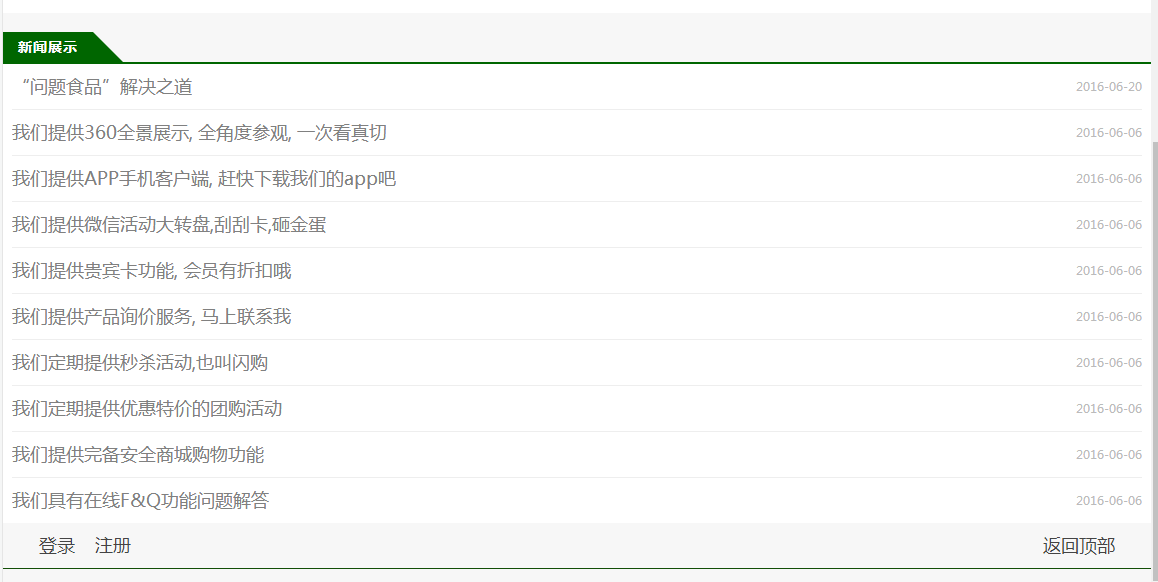Open the 商城购物功能 news article
The width and height of the screenshot is (1158, 582).
tap(138, 455)
